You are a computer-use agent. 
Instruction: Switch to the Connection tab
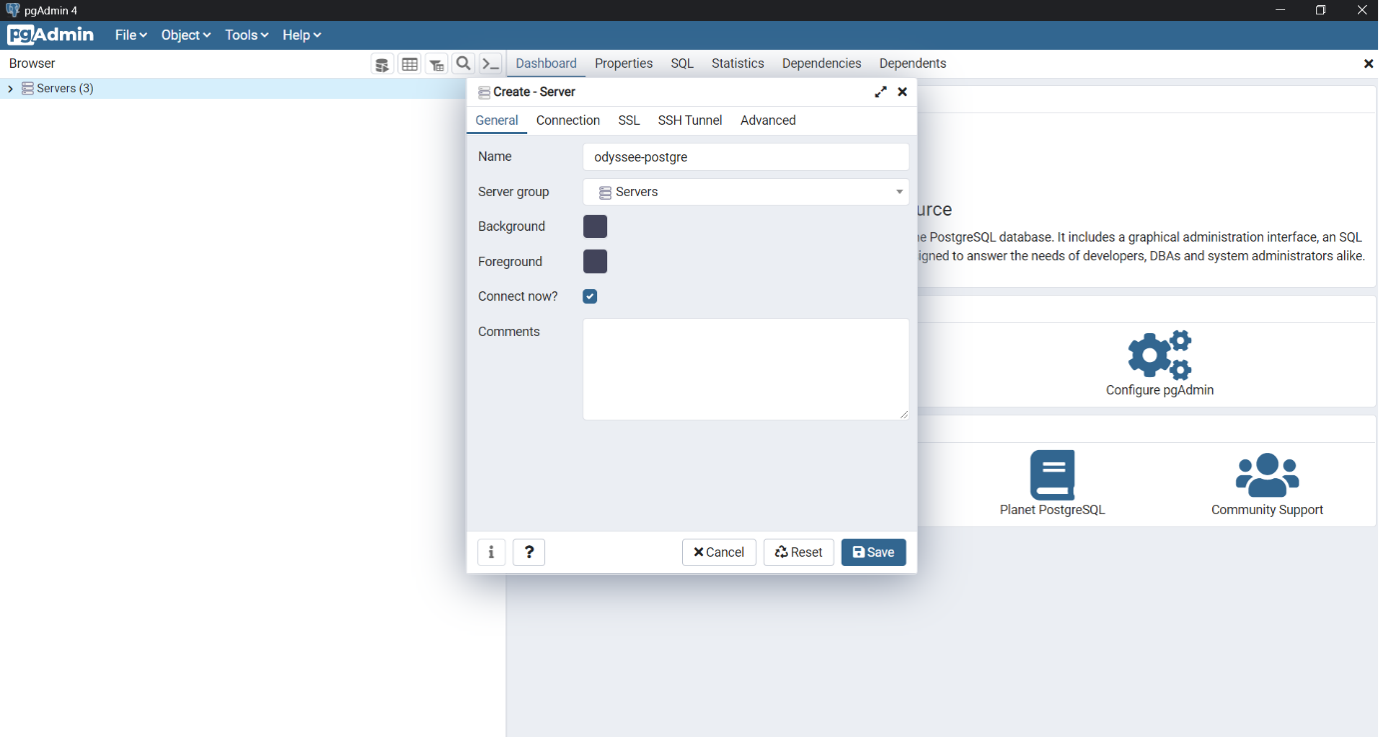568,121
